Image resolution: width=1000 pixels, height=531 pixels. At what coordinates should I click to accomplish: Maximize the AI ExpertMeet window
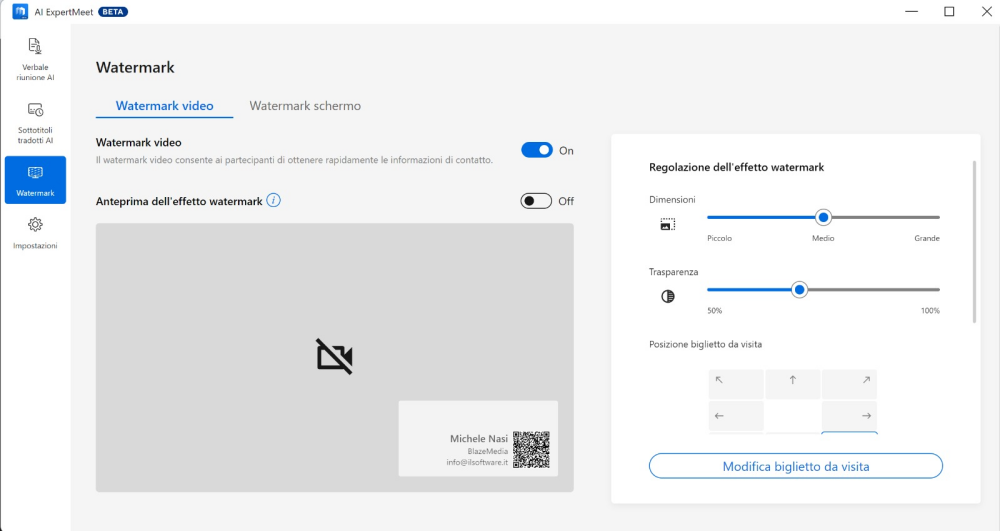point(949,11)
